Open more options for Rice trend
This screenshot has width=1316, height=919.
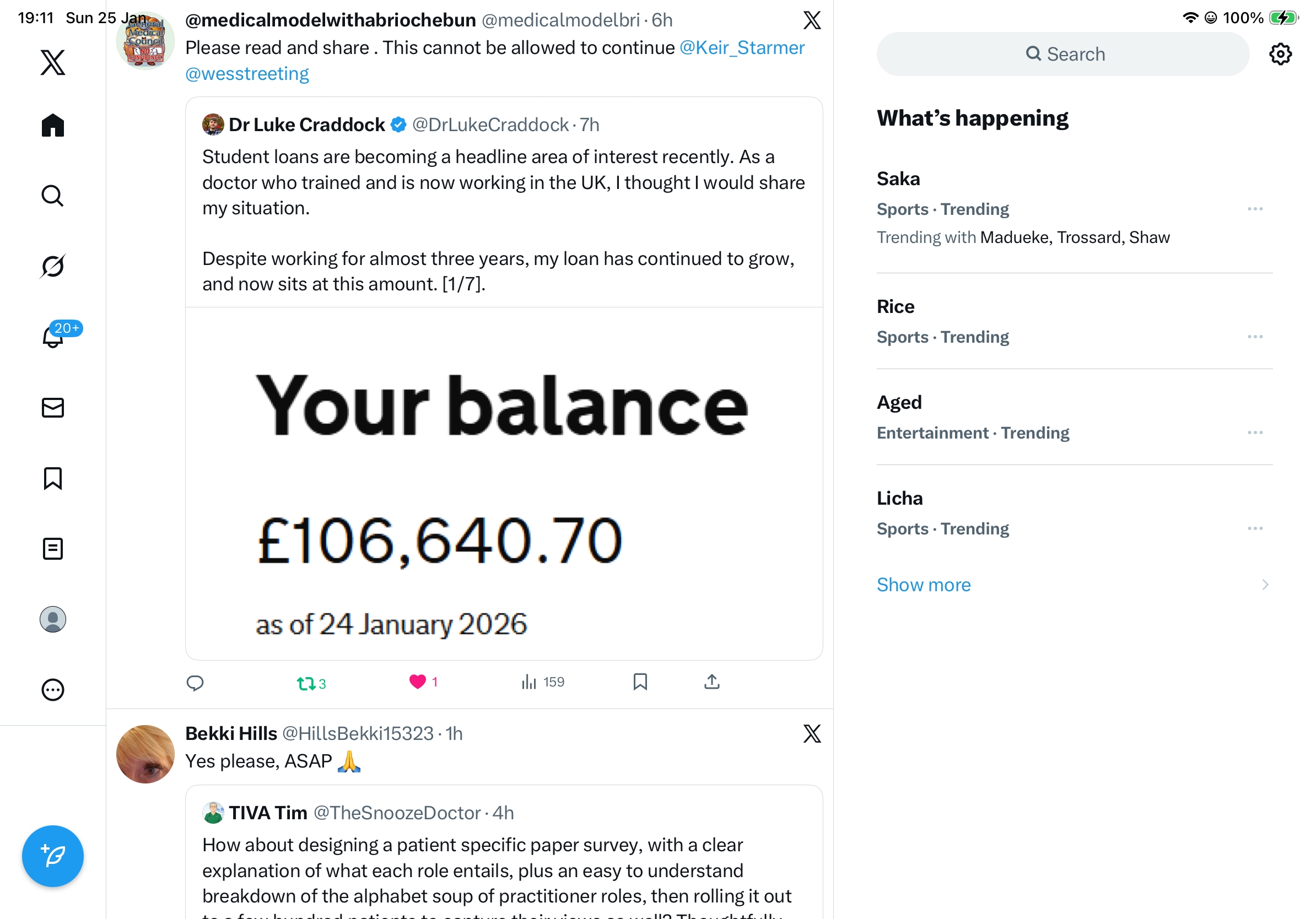point(1254,337)
